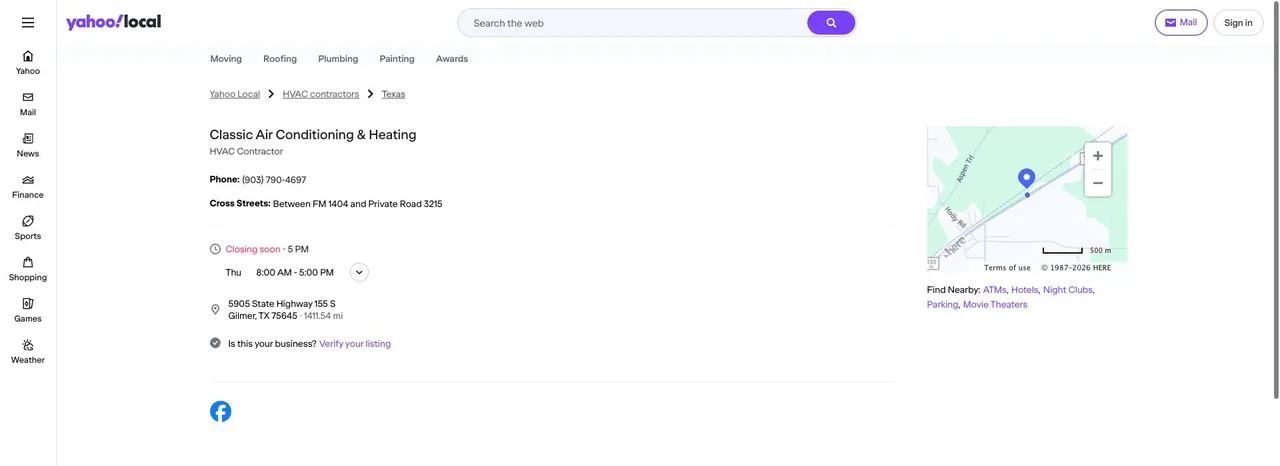Open Mail from the left sidebar
The image size is (1280, 466).
pyautogui.click(x=28, y=104)
